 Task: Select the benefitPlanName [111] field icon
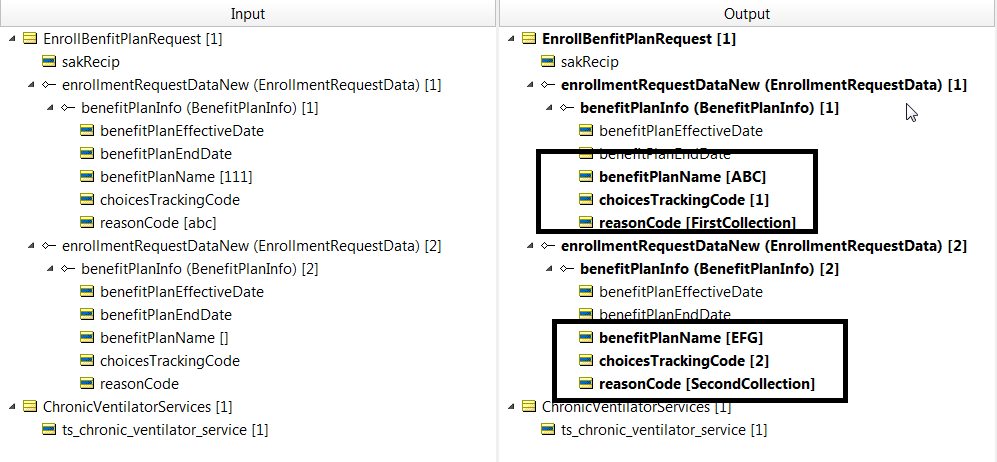87,177
